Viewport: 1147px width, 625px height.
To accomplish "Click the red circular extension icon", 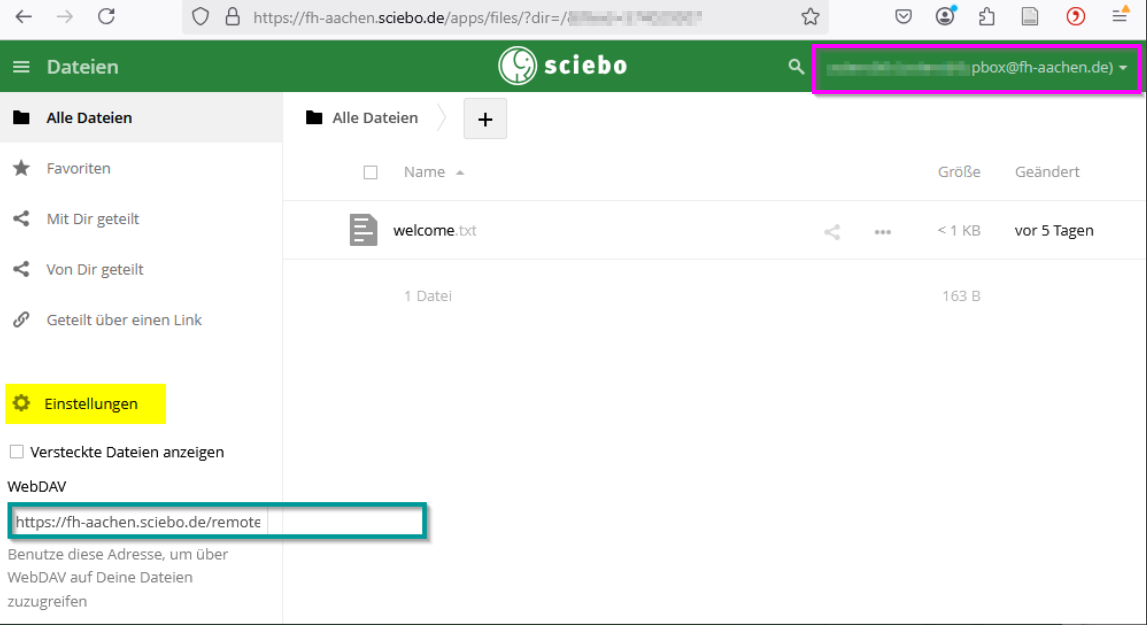I will click(1075, 16).
